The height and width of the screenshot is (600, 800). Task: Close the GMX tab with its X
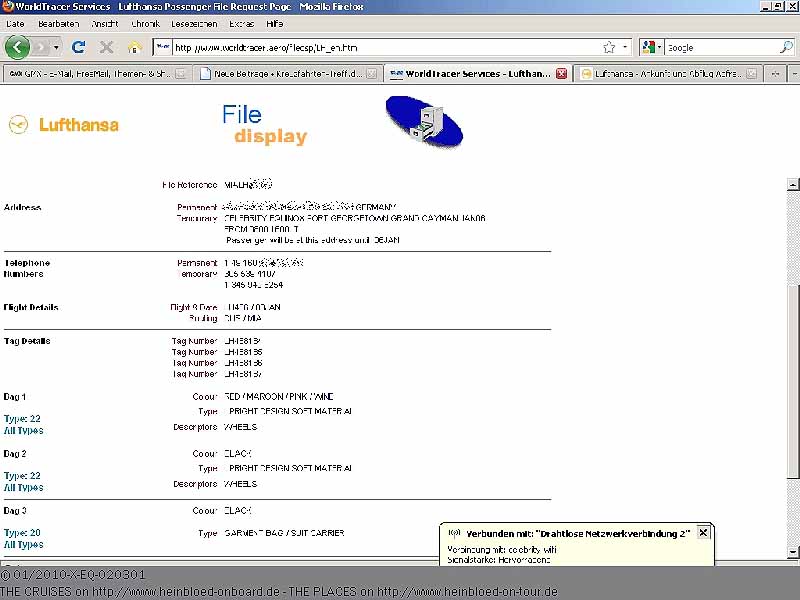pos(181,73)
